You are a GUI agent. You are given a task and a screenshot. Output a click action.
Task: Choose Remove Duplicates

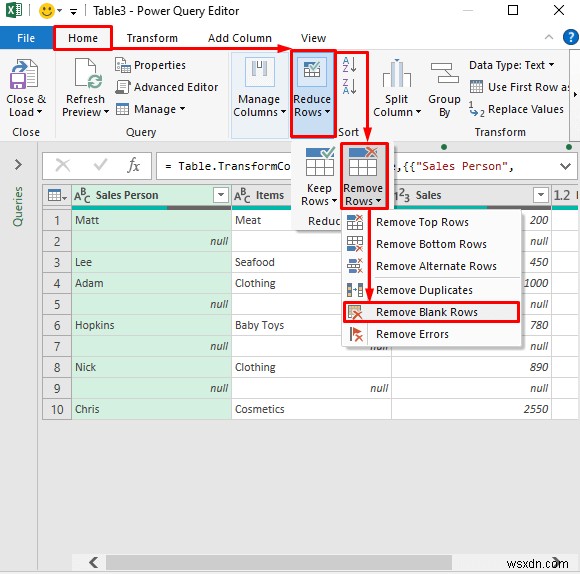(x=431, y=290)
